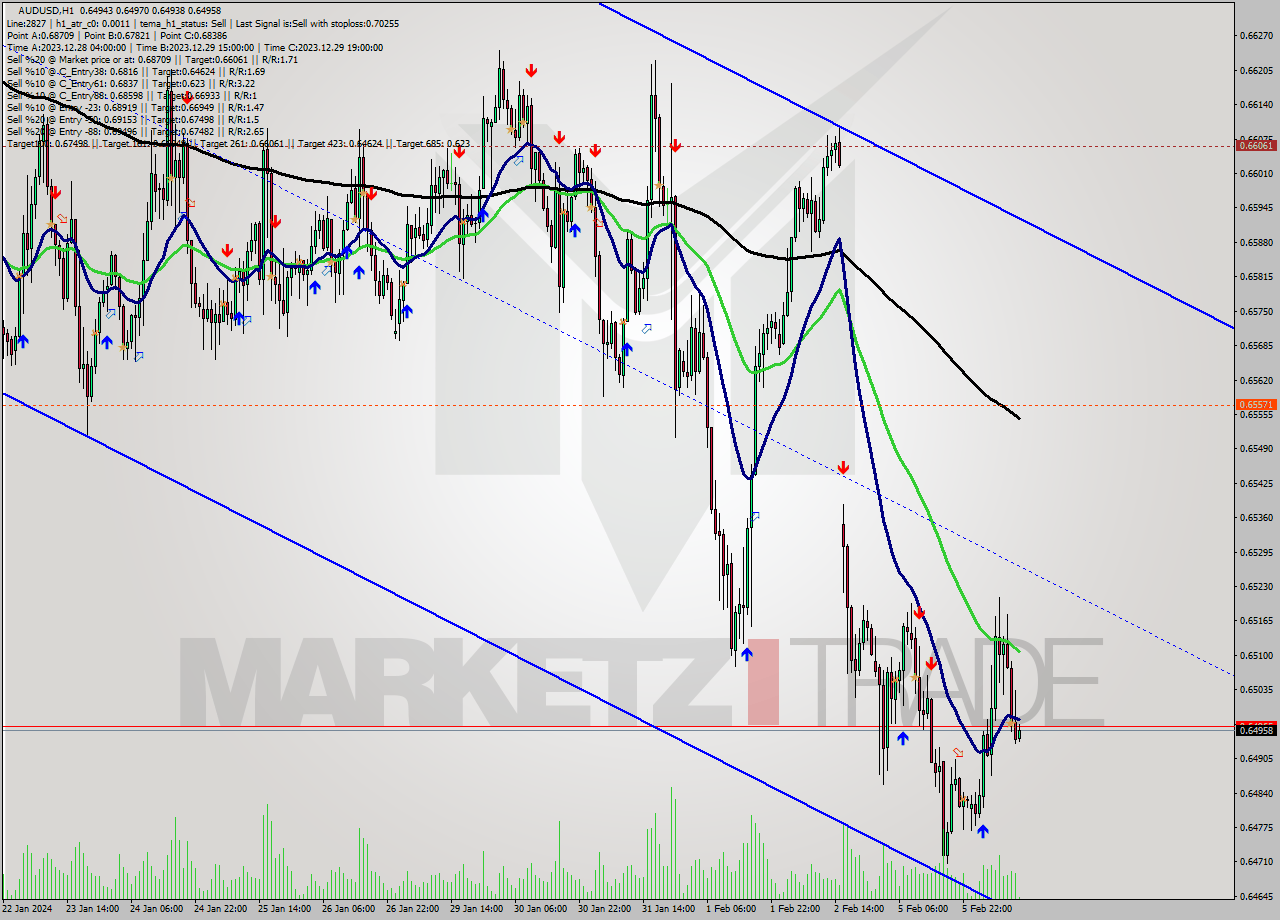Click the '24 Jan 22:00' time label
Image resolution: width=1280 pixels, height=920 pixels.
click(221, 909)
